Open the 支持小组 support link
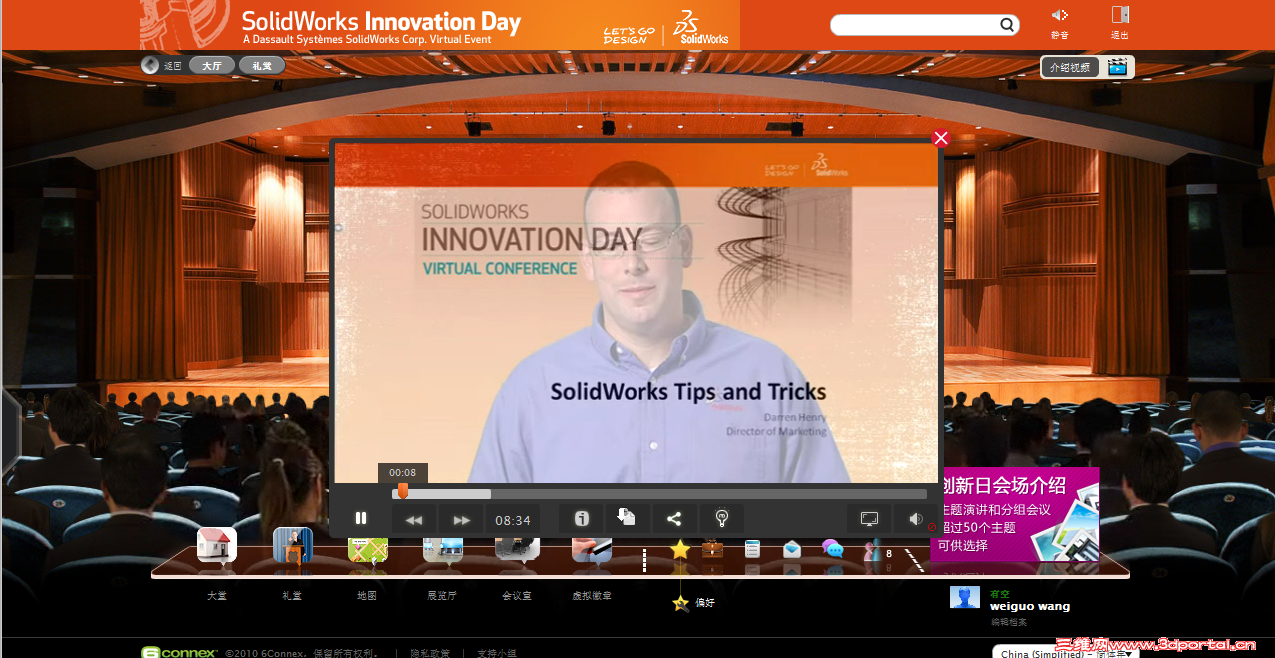This screenshot has height=658, width=1275. (497, 653)
